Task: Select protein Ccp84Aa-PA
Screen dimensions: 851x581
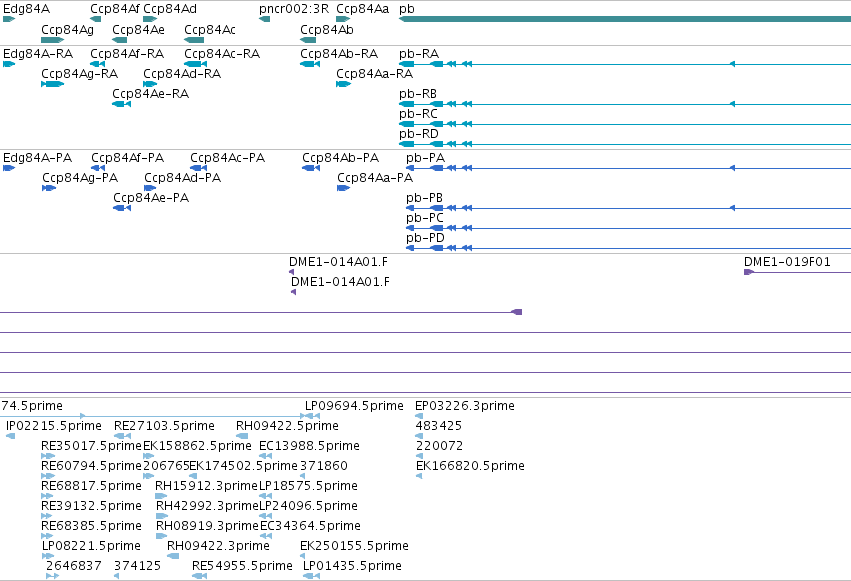Action: tap(375, 178)
